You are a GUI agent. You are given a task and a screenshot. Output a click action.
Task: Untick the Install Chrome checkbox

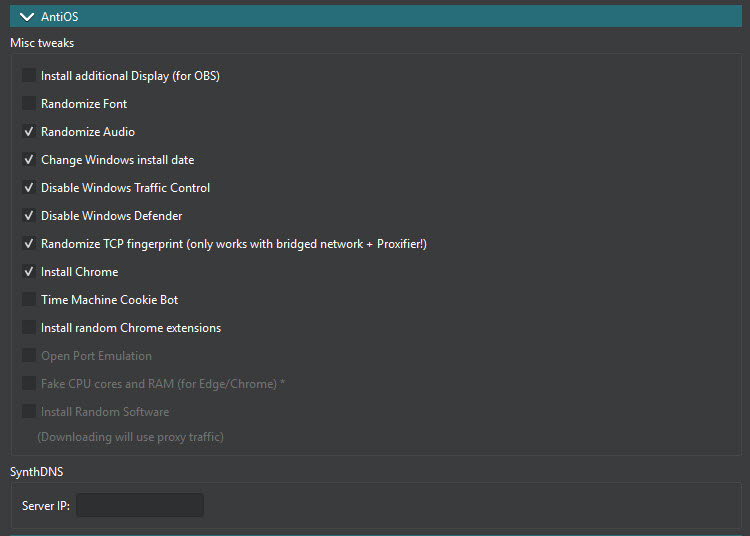pos(29,272)
